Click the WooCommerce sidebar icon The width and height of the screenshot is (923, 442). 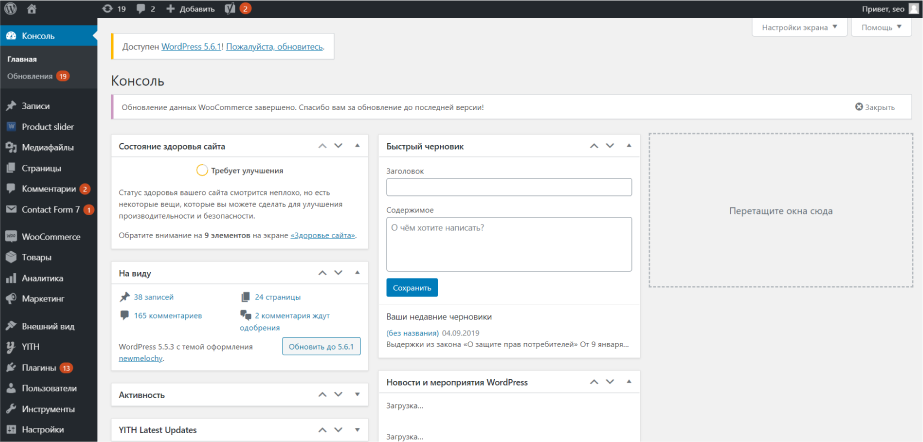tap(11, 237)
